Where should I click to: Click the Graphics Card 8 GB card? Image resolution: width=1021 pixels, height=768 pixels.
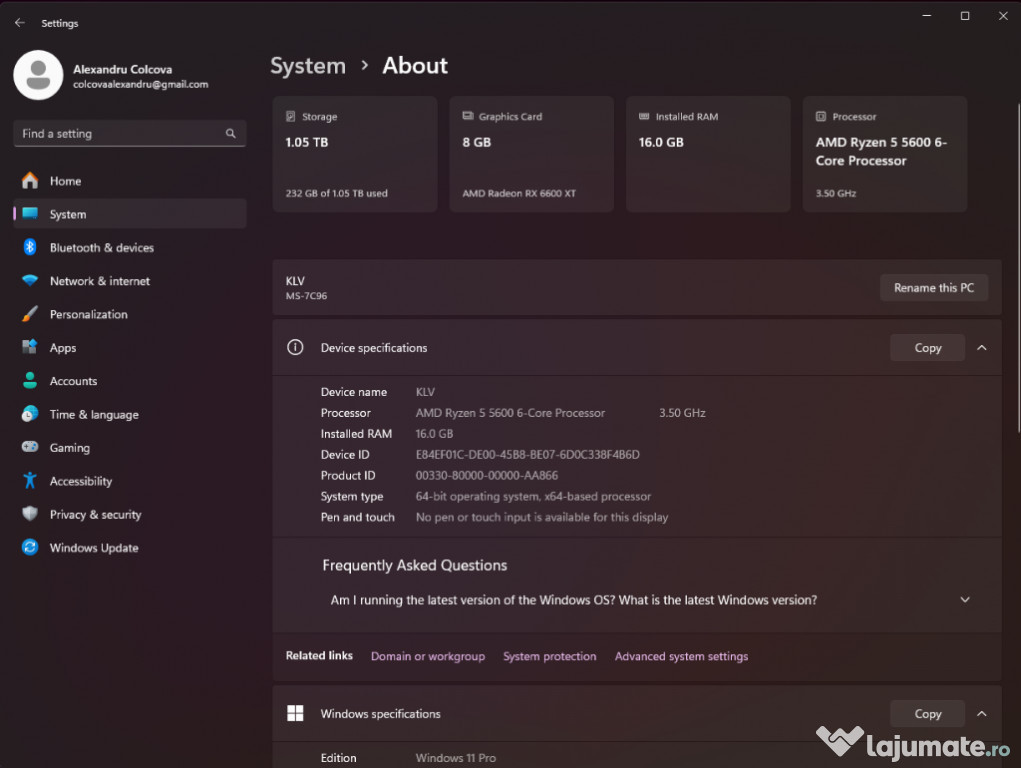coord(531,154)
